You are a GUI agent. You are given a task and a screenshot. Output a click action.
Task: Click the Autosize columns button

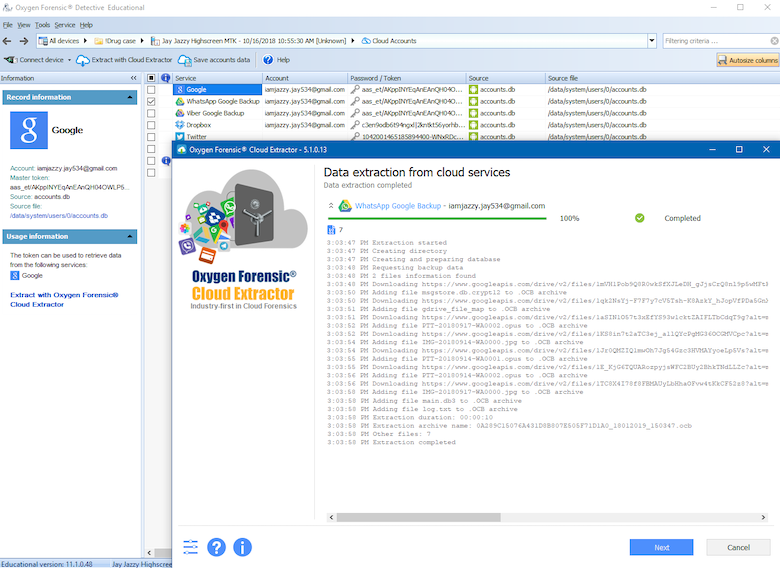point(747,60)
